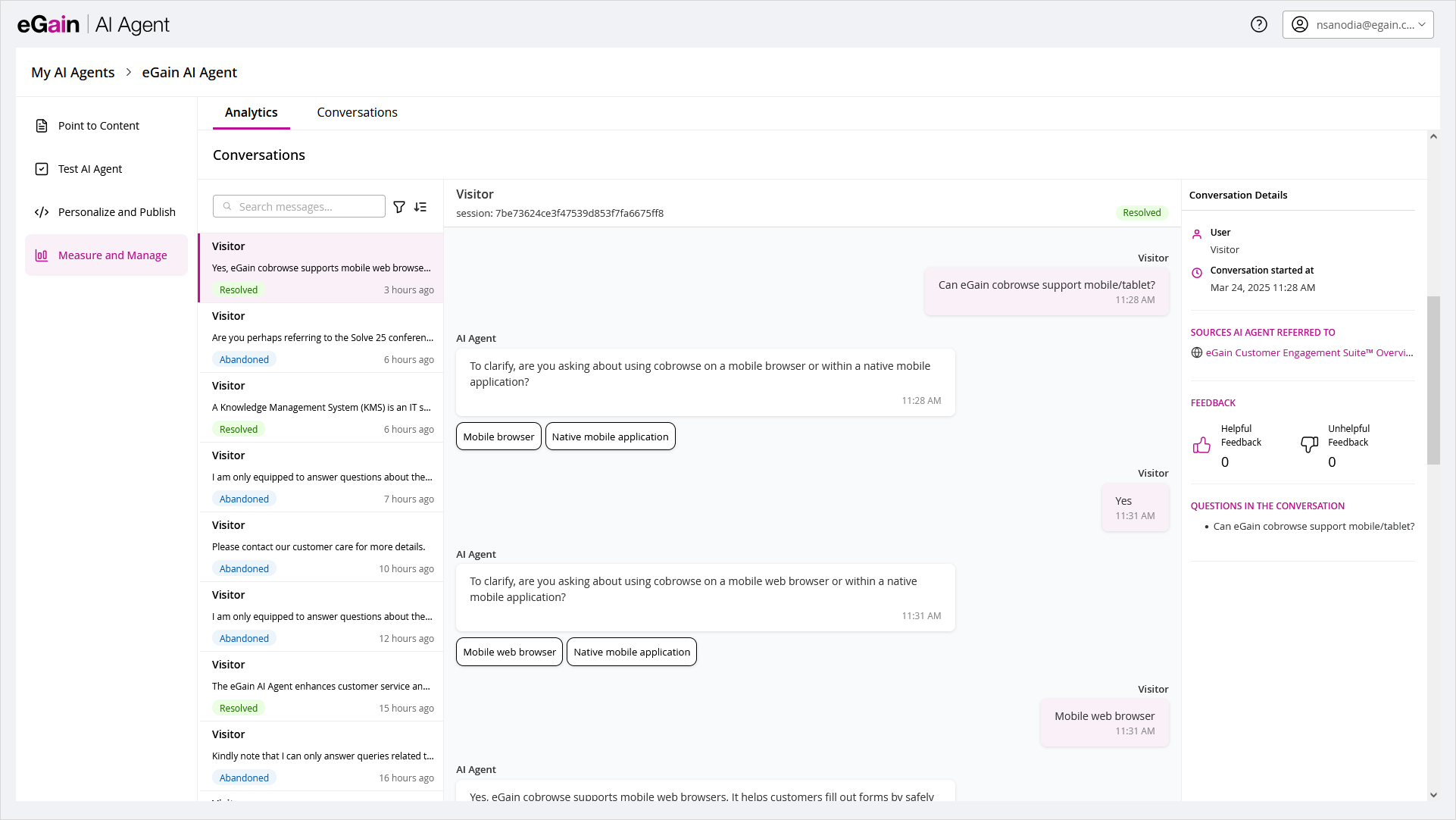This screenshot has width=1456, height=820.
Task: Click the first Native mobile application button
Action: click(610, 437)
